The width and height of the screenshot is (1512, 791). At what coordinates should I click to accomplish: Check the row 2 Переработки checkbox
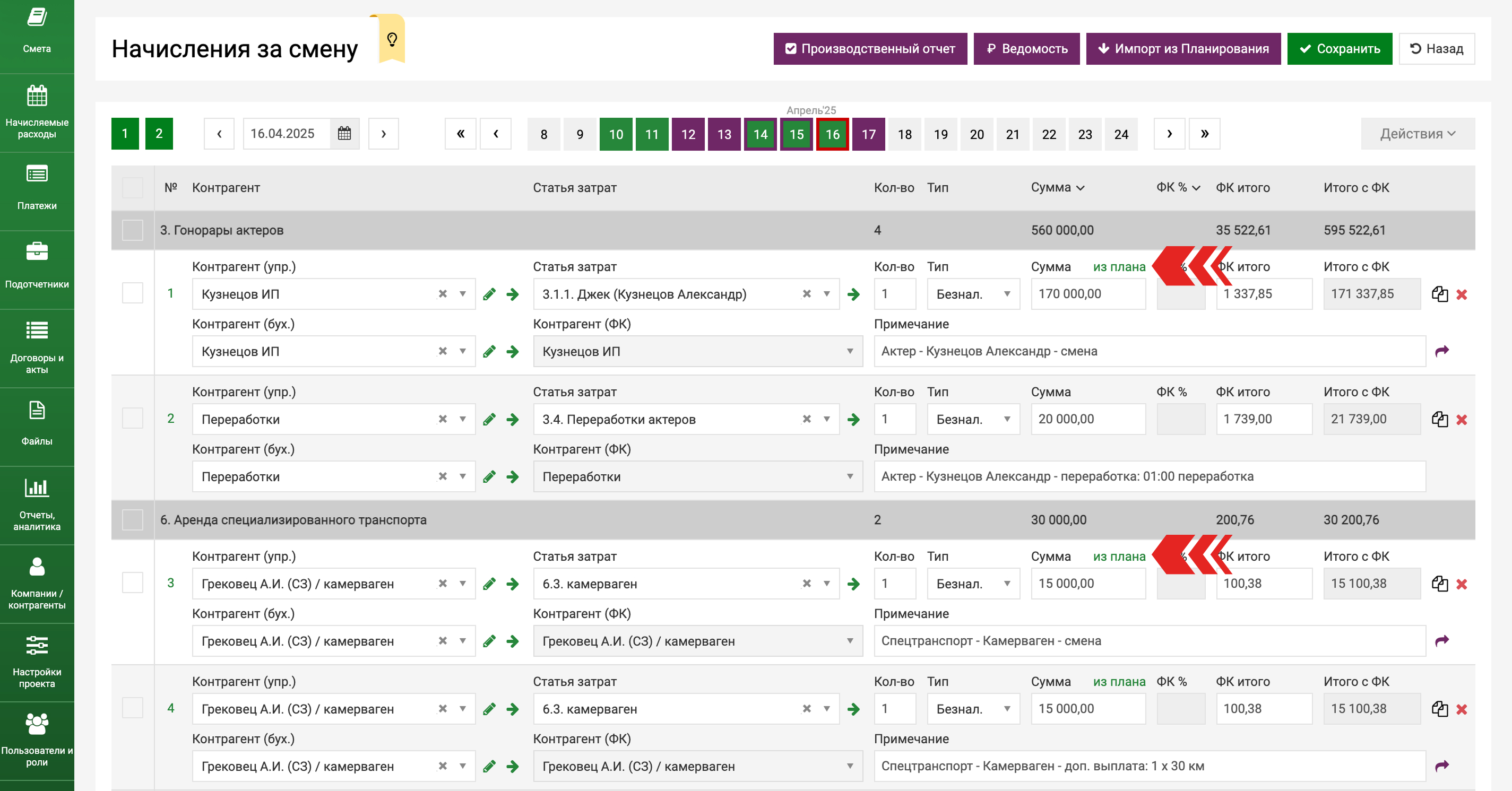pos(133,419)
